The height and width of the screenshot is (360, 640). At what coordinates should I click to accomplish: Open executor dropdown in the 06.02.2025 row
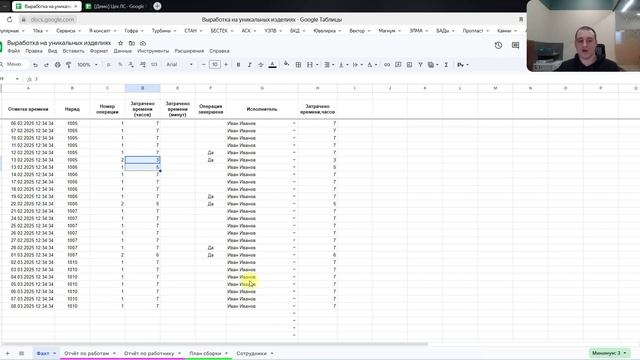click(294, 123)
